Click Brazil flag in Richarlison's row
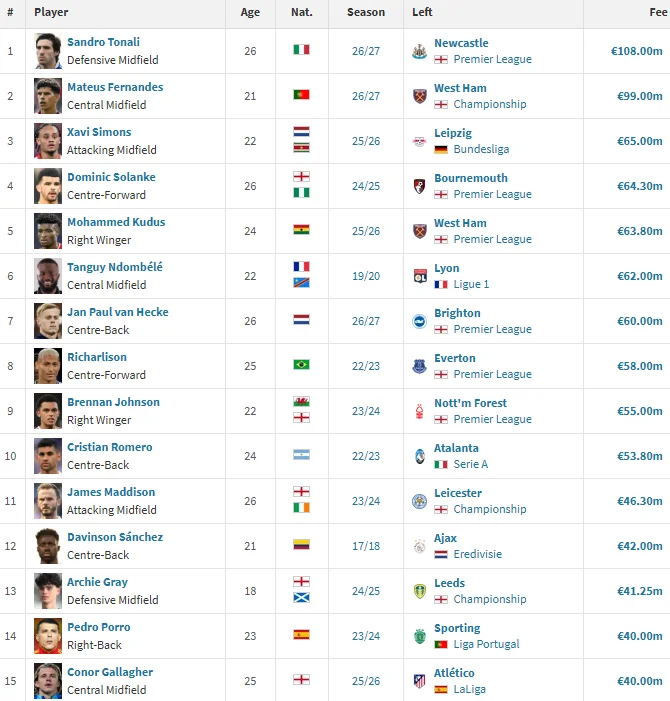Screen dimensions: 670x701 301,365
